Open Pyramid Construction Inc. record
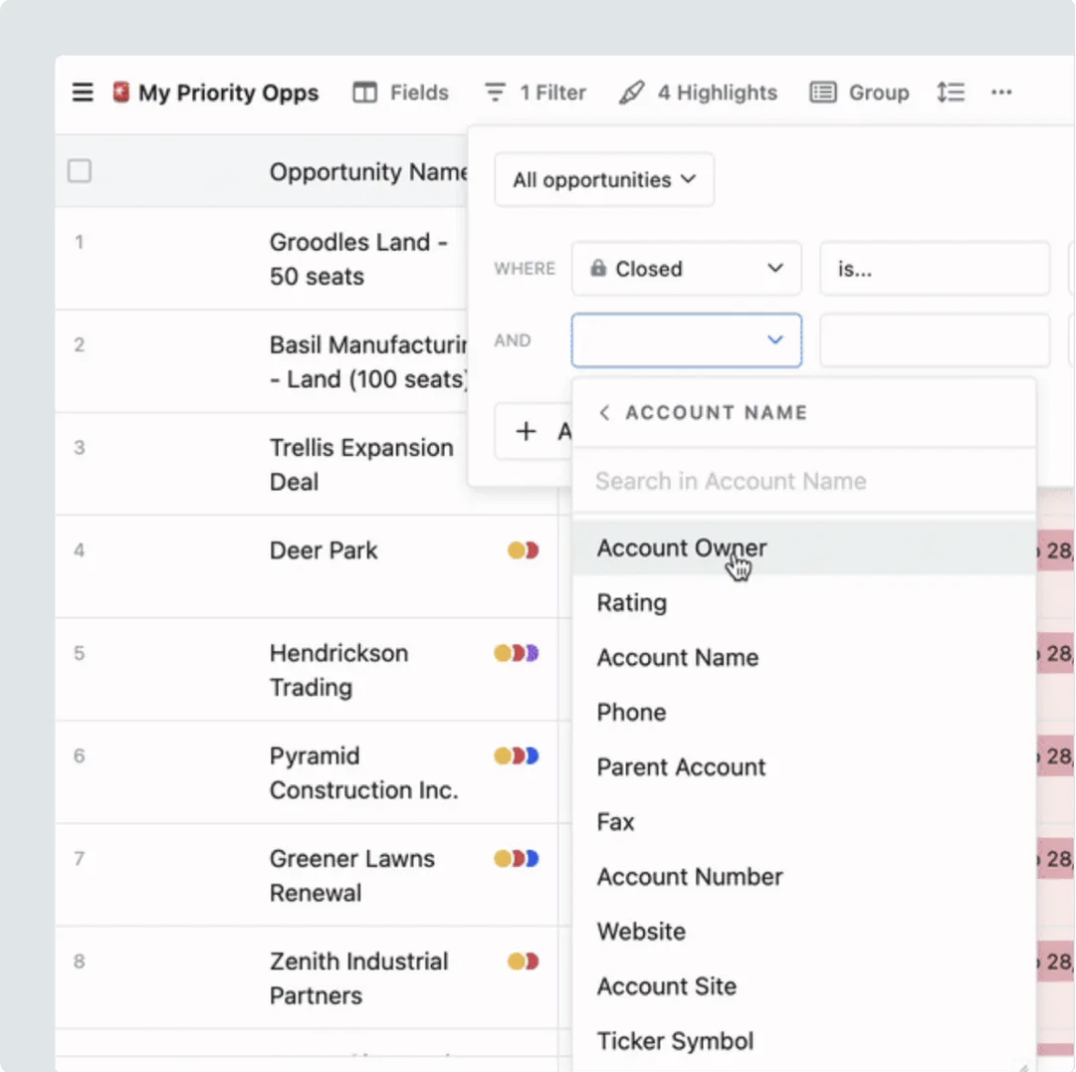Image resolution: width=1076 pixels, height=1072 pixels. (364, 773)
